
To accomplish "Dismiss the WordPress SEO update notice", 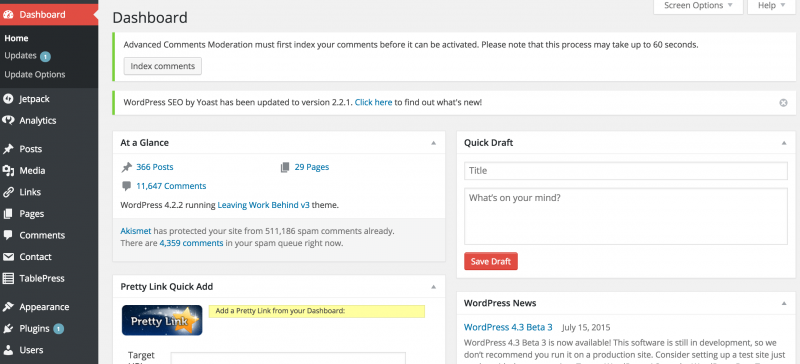I will pos(783,103).
